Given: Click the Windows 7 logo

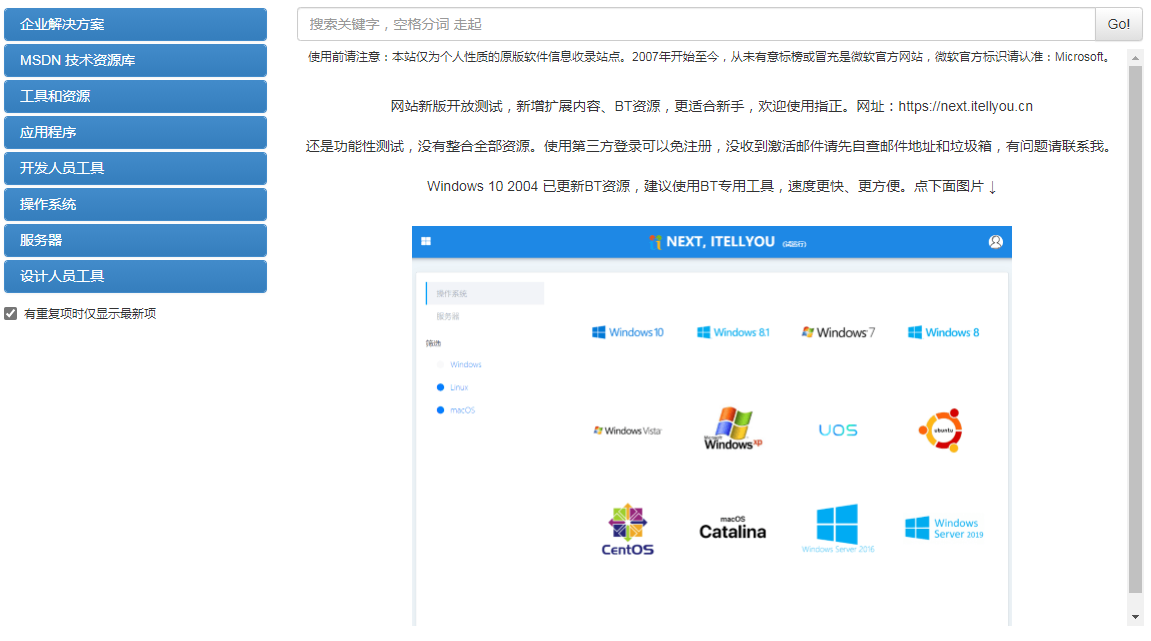Looking at the screenshot, I should click(x=838, y=332).
